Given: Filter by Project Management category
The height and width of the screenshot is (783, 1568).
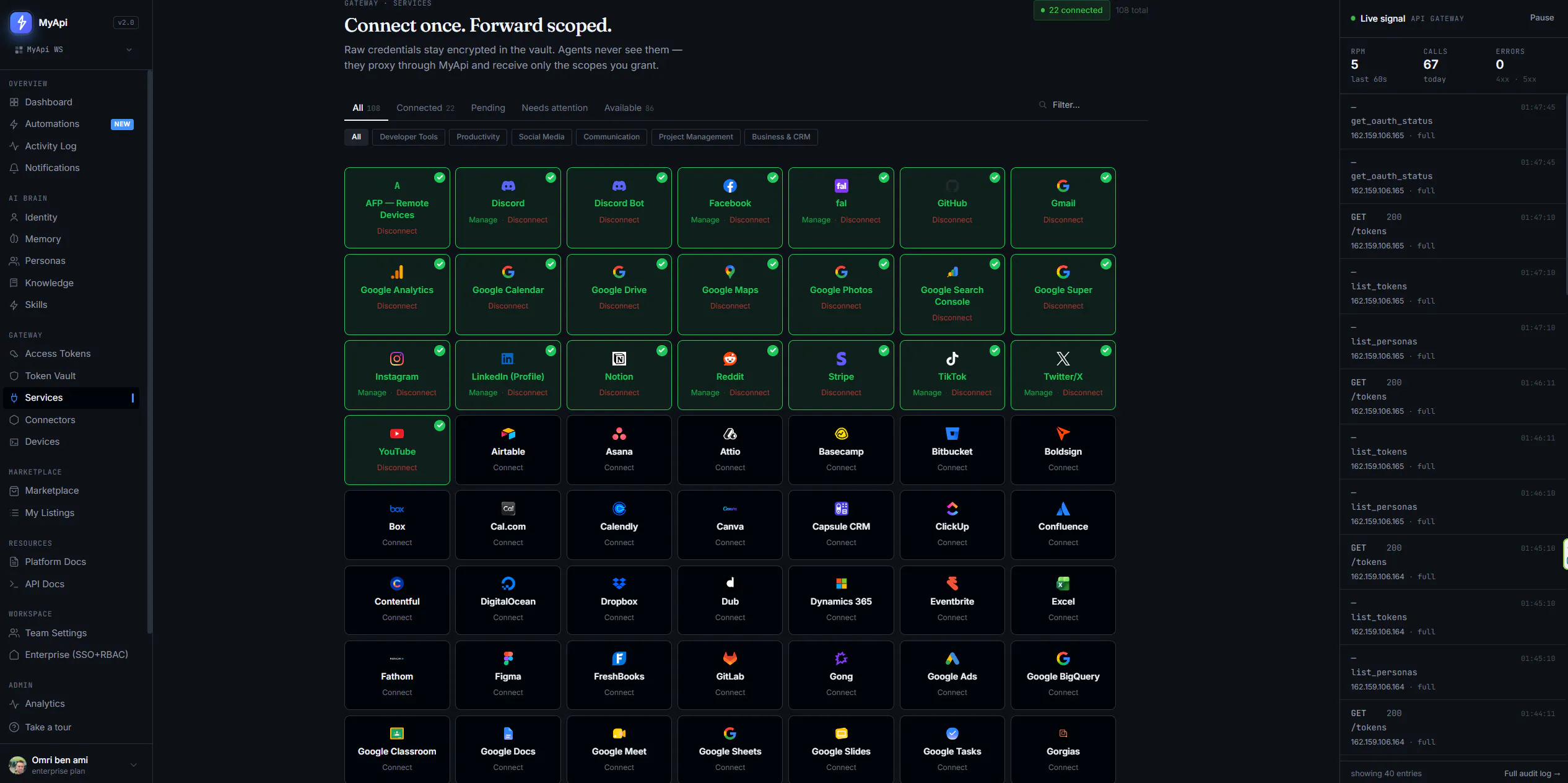Looking at the screenshot, I should click(x=695, y=137).
